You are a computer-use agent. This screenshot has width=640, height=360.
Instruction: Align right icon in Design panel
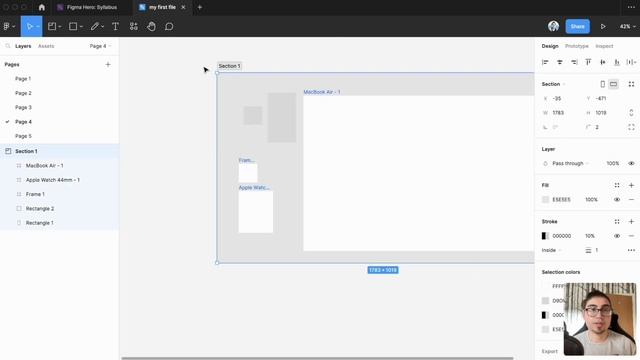(x=574, y=62)
